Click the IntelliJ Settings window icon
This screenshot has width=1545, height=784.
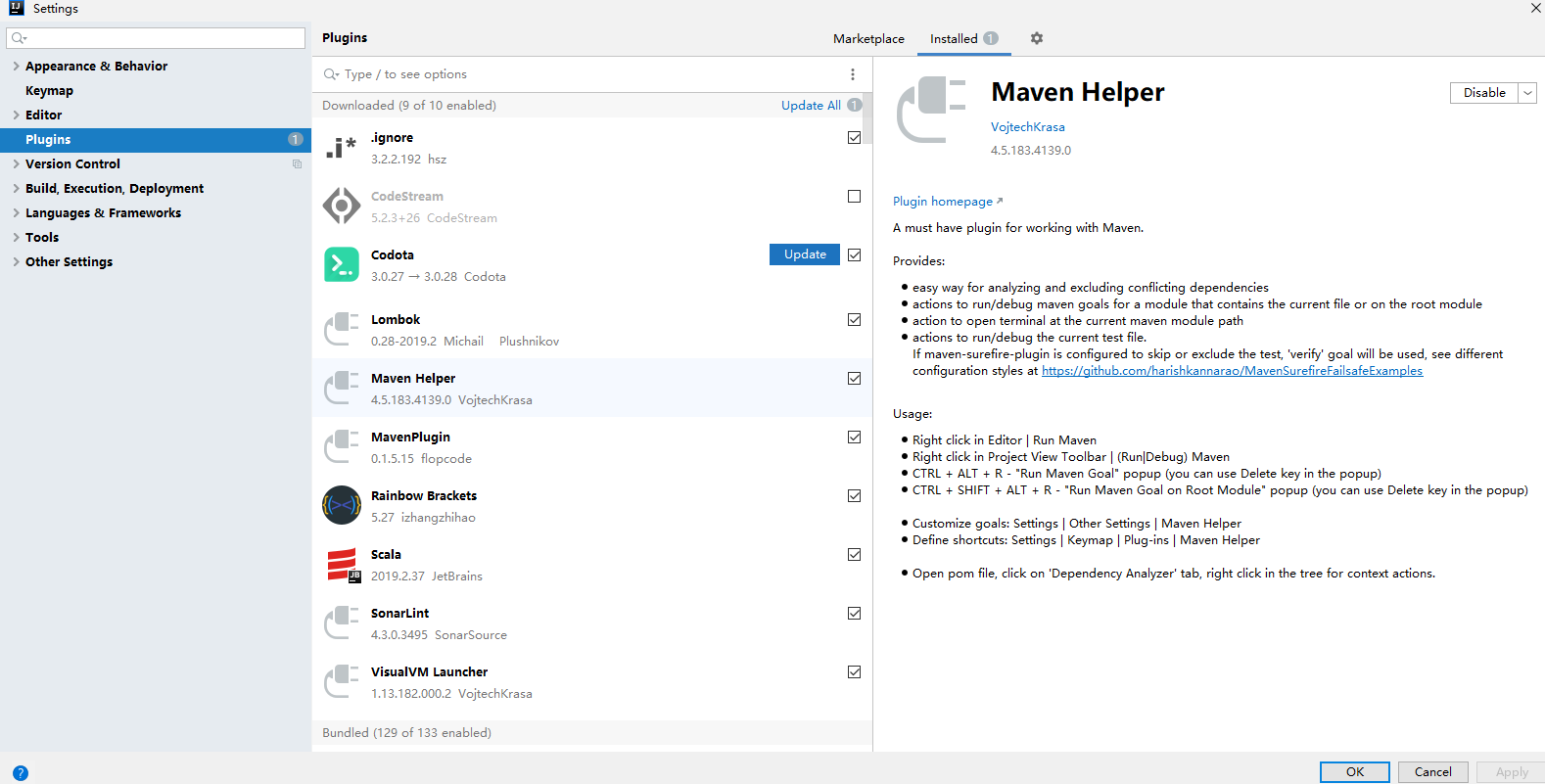16,8
